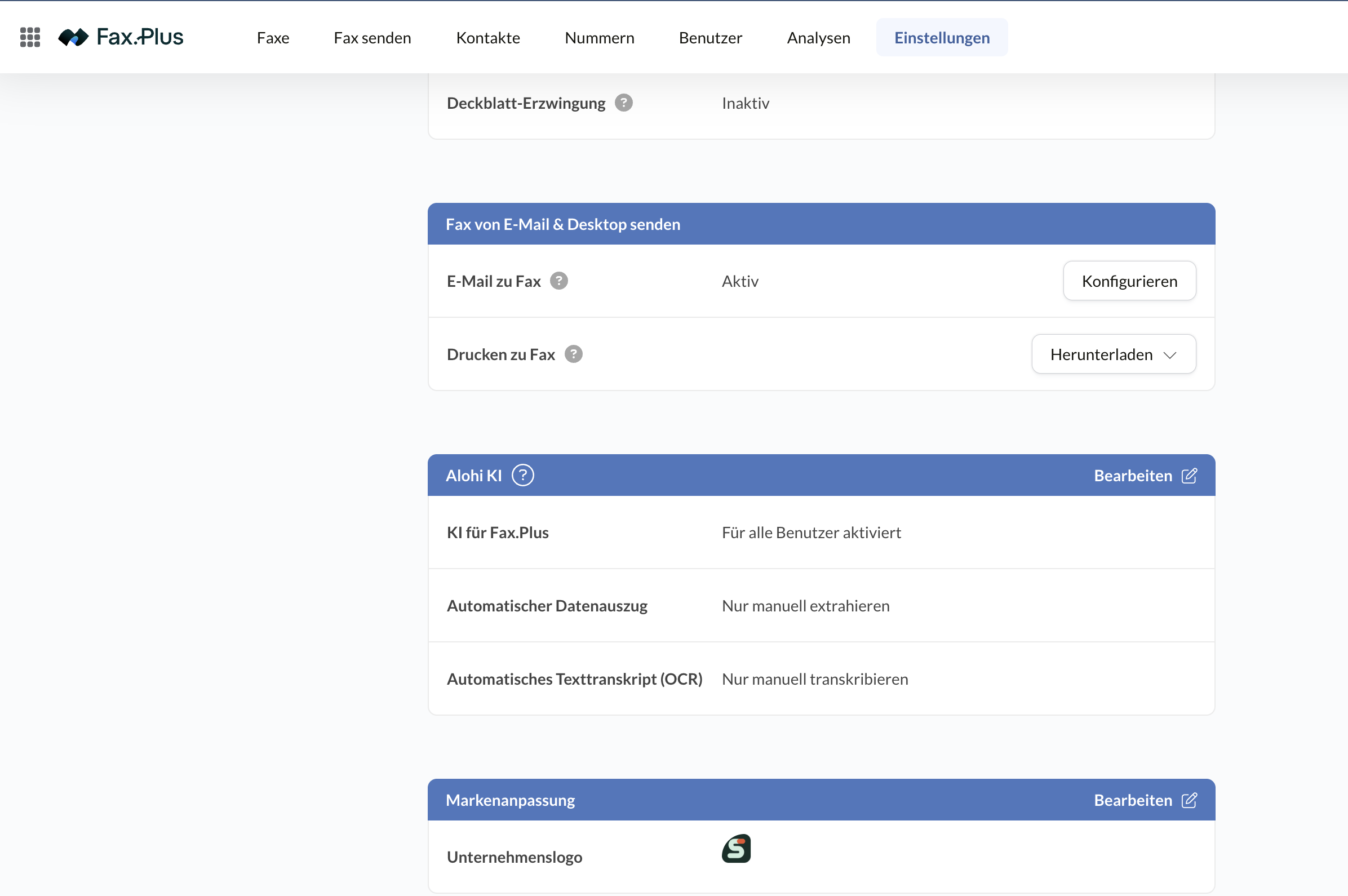This screenshot has height=896, width=1348.
Task: Click the Fax.Plus logo
Action: tap(121, 37)
